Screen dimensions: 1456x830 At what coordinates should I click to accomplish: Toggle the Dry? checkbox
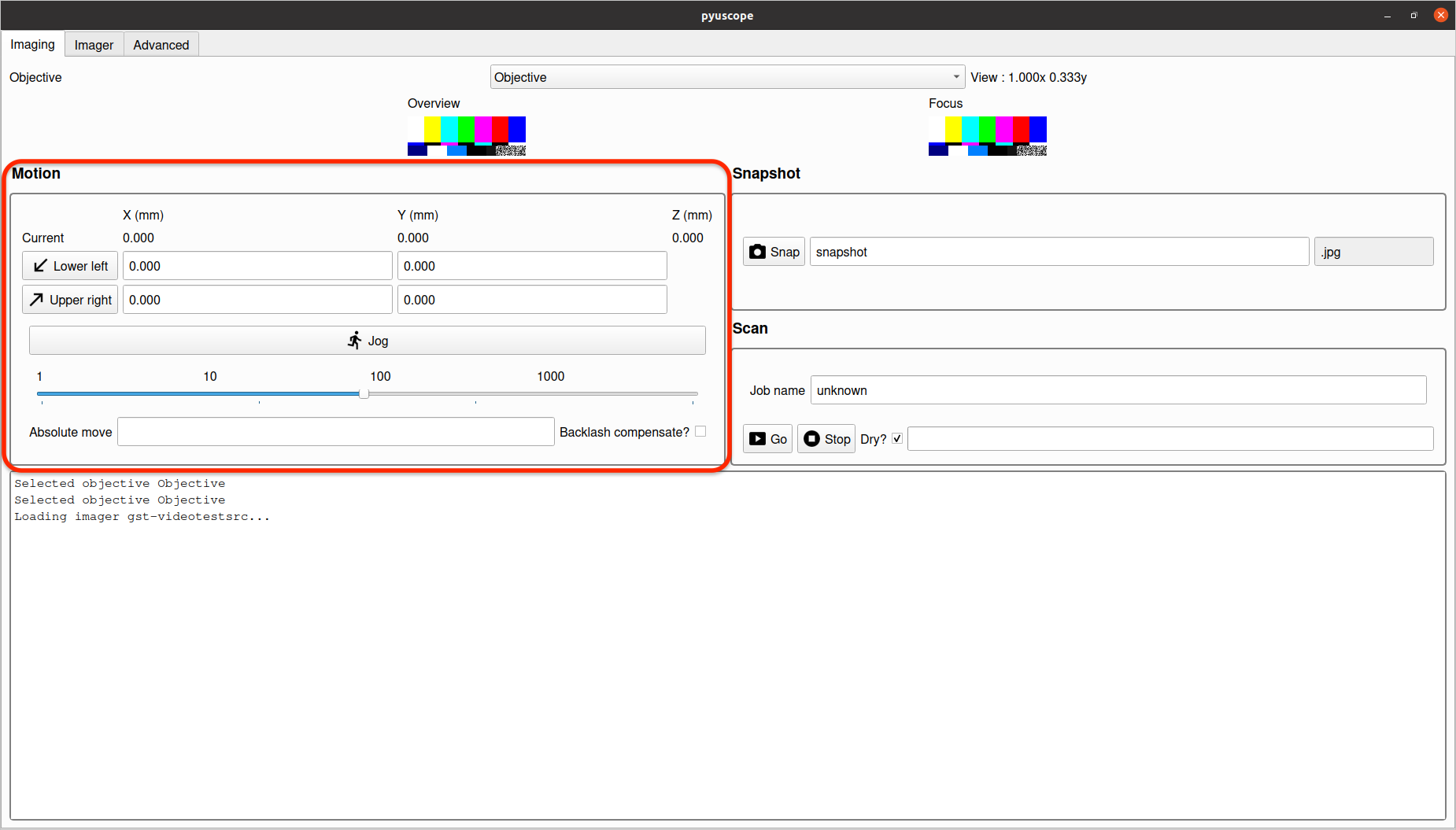click(897, 439)
